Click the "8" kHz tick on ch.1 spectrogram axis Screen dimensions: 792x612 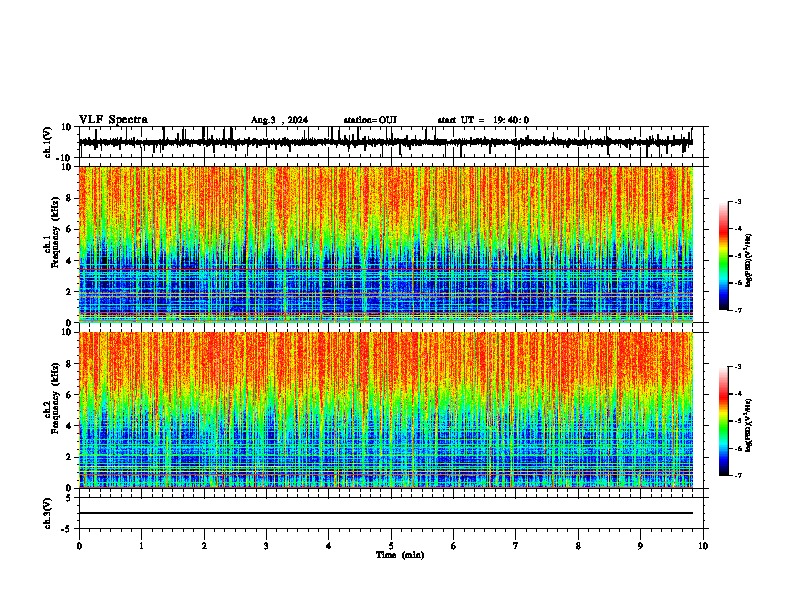(x=69, y=198)
